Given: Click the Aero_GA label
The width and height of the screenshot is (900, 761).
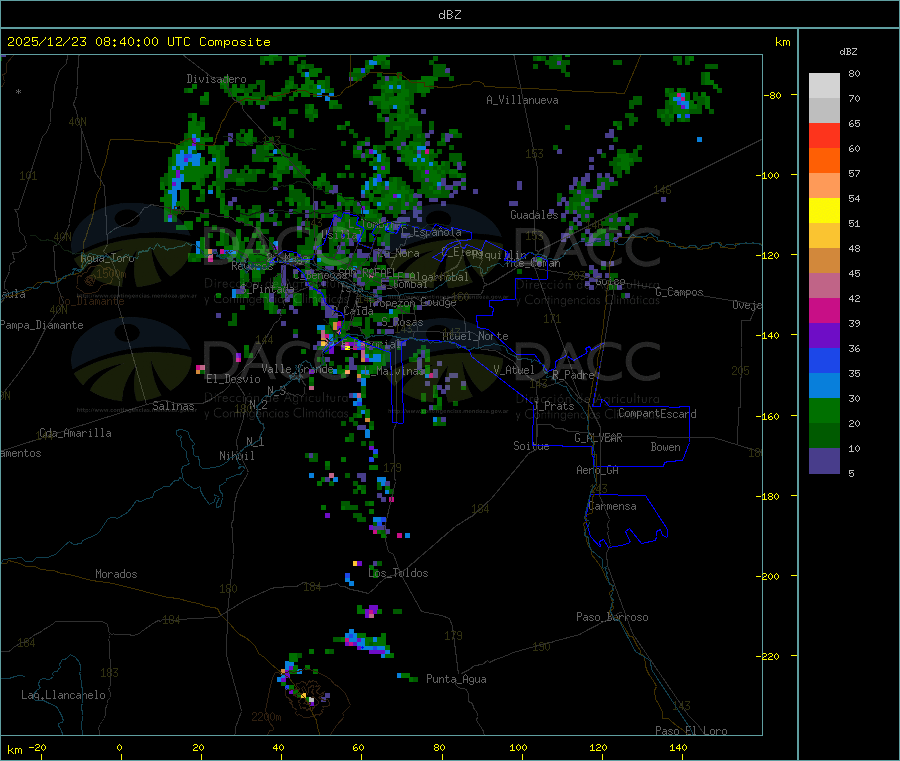Looking at the screenshot, I should tap(598, 470).
